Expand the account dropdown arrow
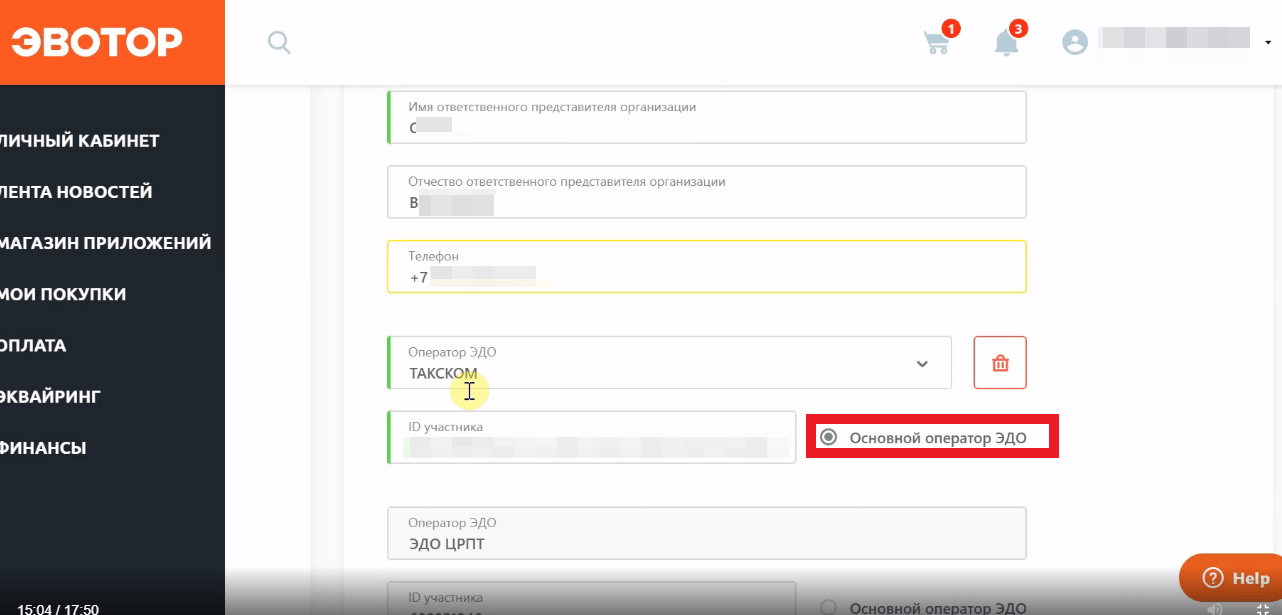Screen dimensions: 1282x615 tap(1268, 42)
